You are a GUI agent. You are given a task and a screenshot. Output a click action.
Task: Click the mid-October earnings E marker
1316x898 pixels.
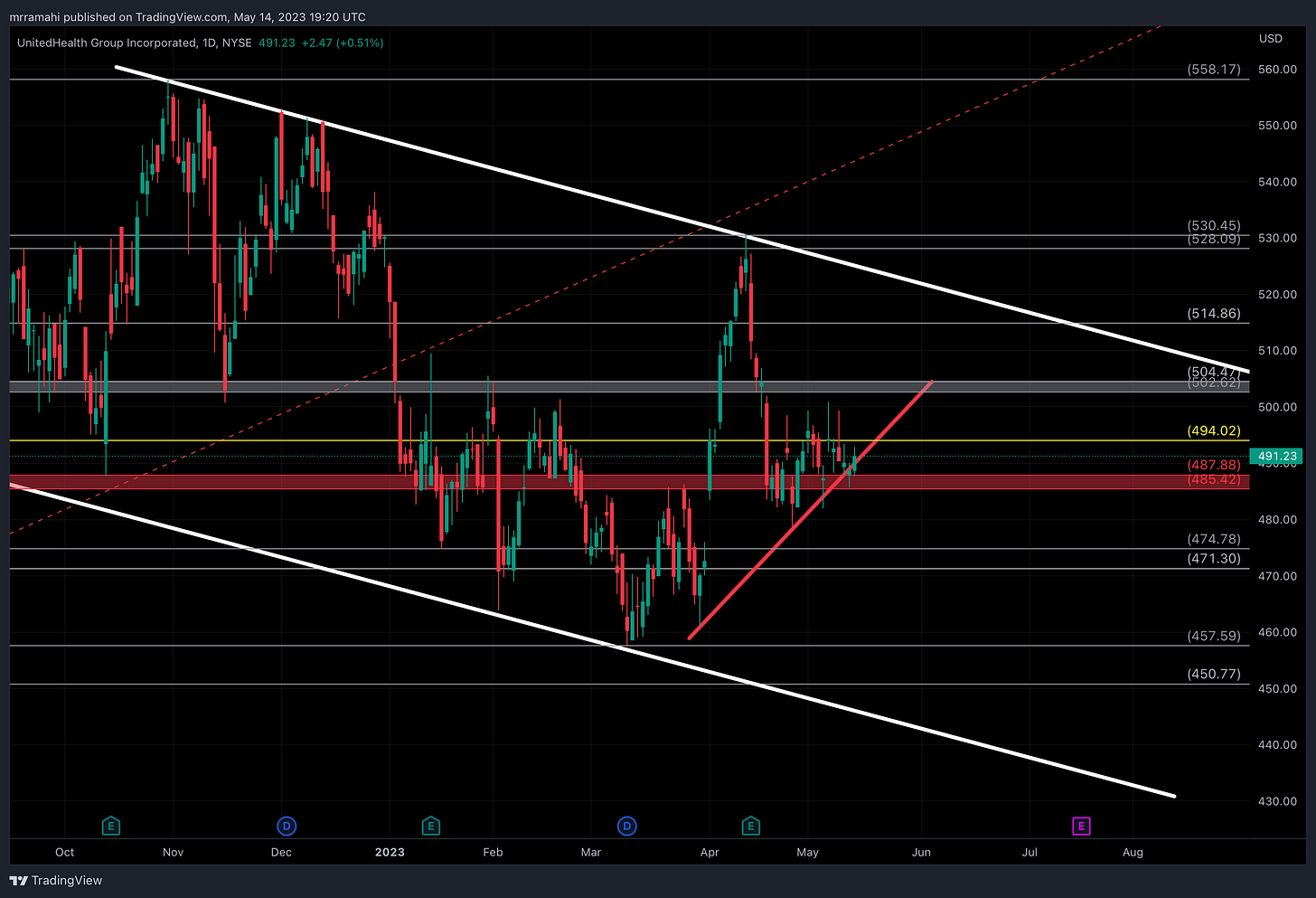click(x=111, y=826)
